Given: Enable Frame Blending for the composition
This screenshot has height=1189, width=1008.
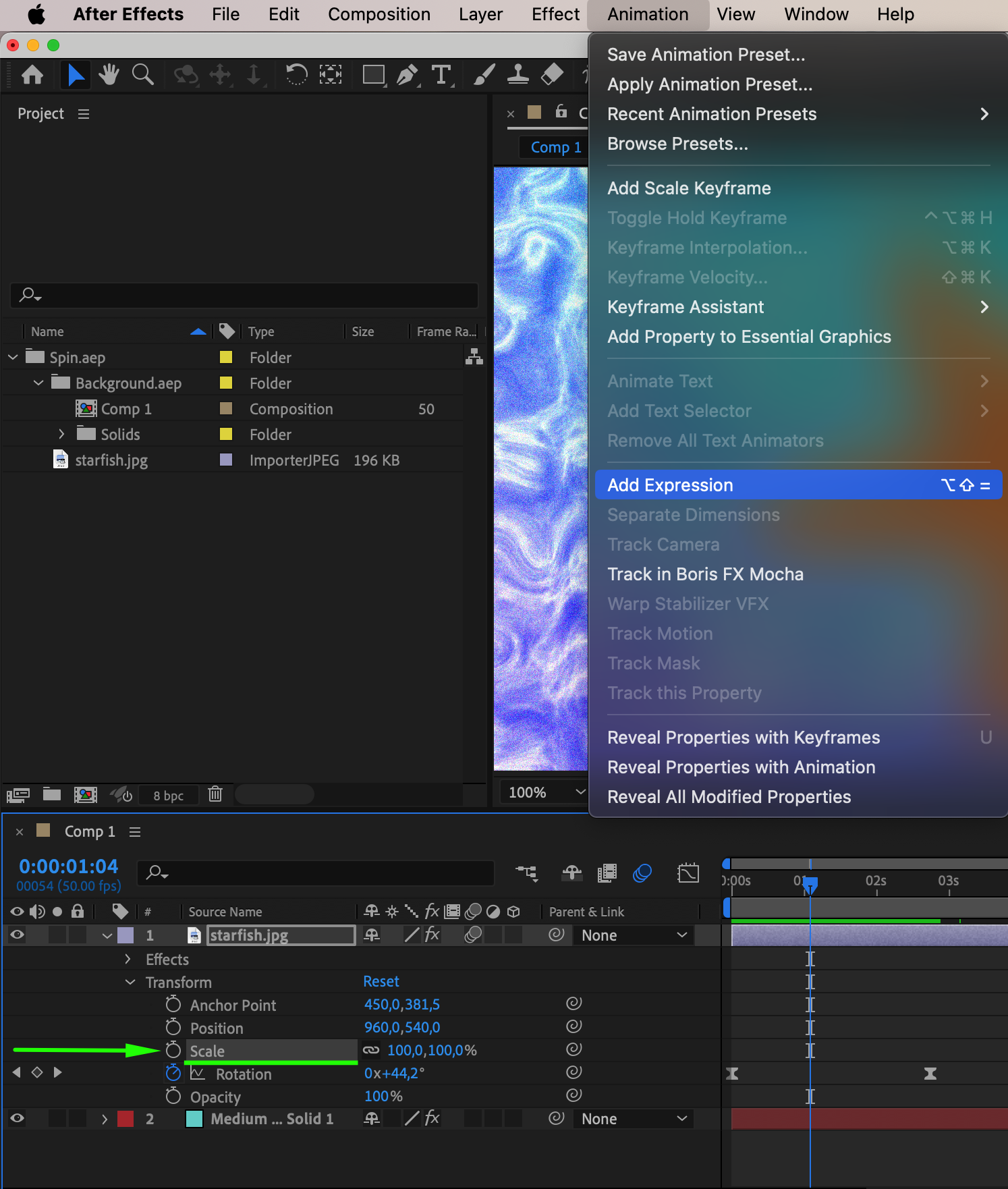Looking at the screenshot, I should (607, 873).
